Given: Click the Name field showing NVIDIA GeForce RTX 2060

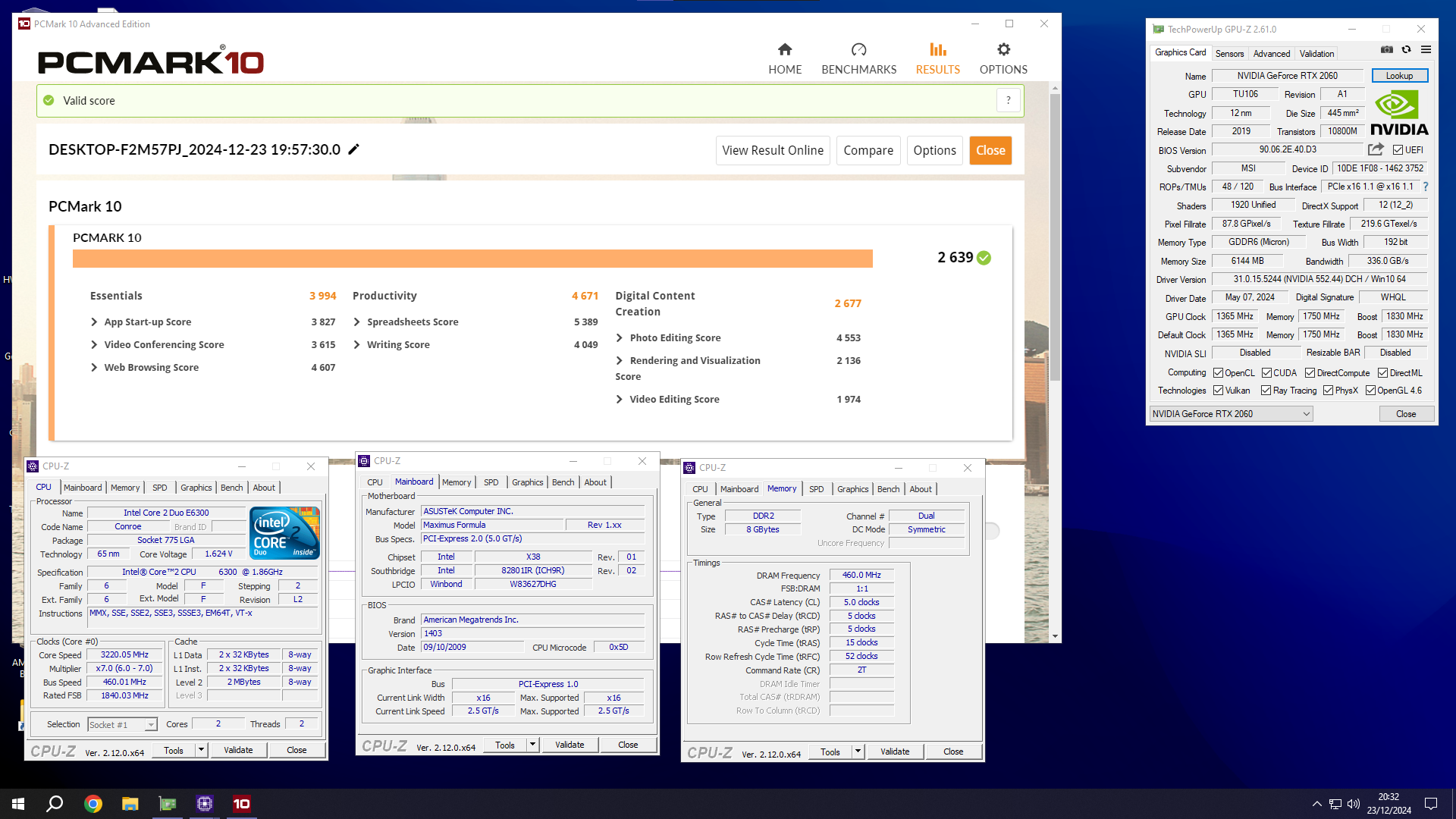Looking at the screenshot, I should pos(1288,76).
